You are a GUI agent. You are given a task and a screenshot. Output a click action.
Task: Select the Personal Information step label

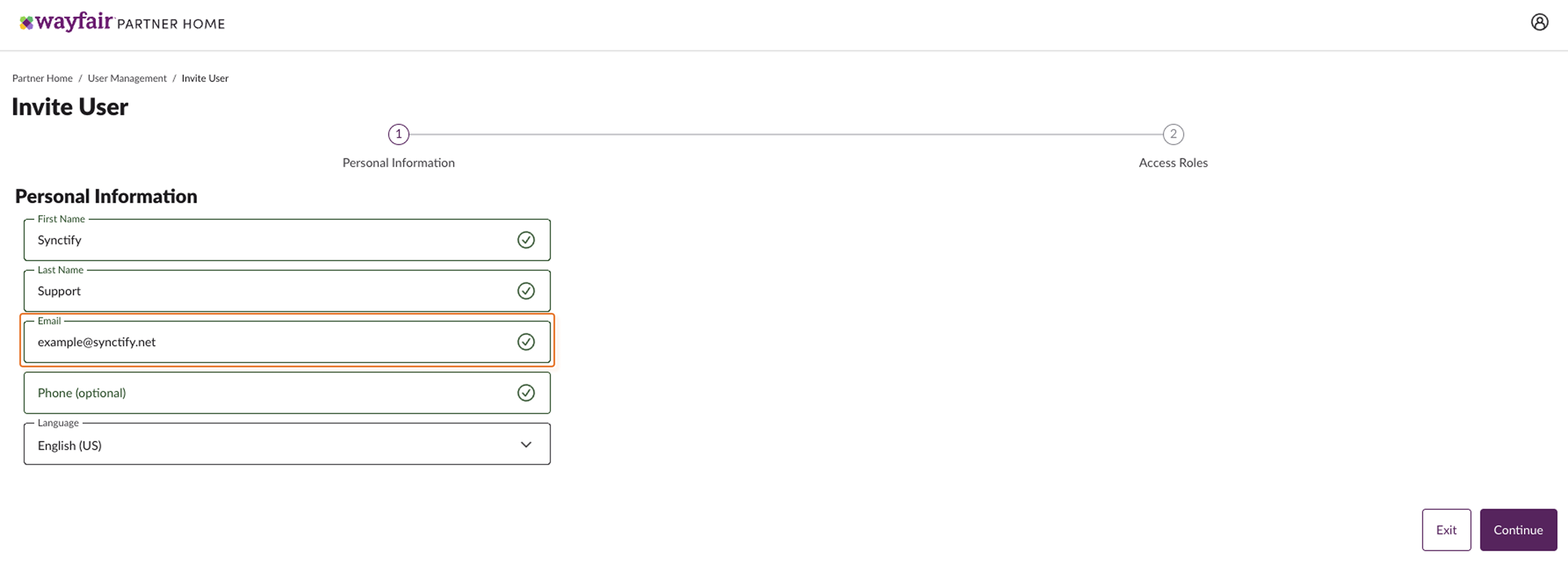[x=398, y=163]
